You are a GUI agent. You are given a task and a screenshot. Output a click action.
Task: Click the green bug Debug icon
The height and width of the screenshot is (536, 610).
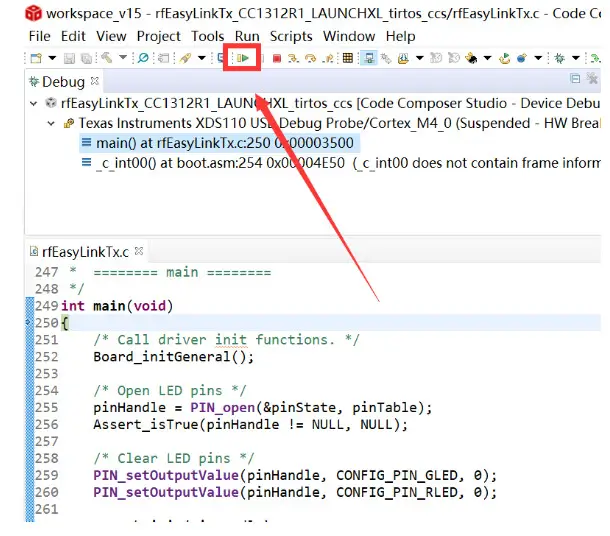[560, 59]
